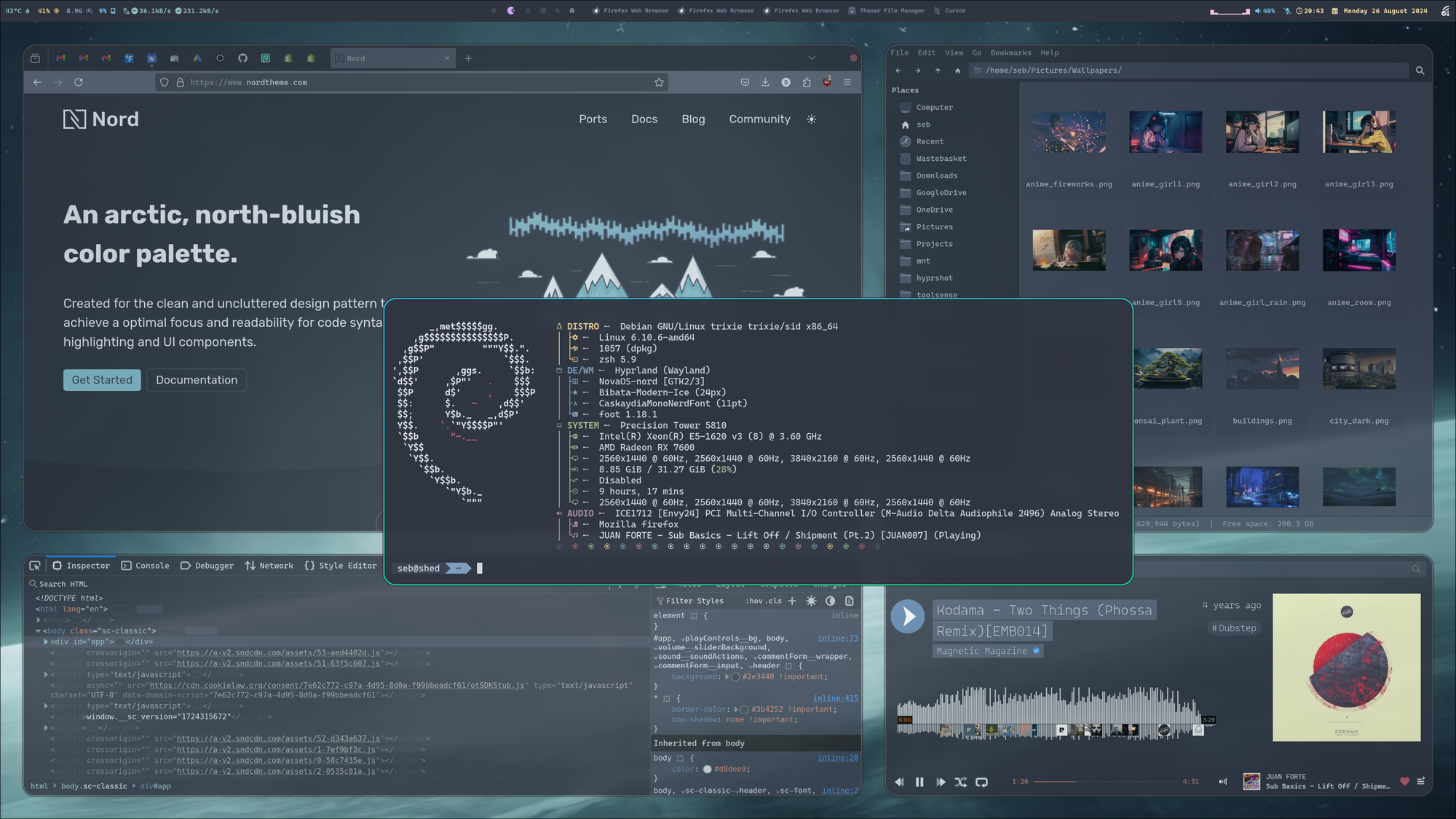This screenshot has height=819, width=1456.
Task: Click the volume speaker icon
Action: pyautogui.click(x=1222, y=782)
